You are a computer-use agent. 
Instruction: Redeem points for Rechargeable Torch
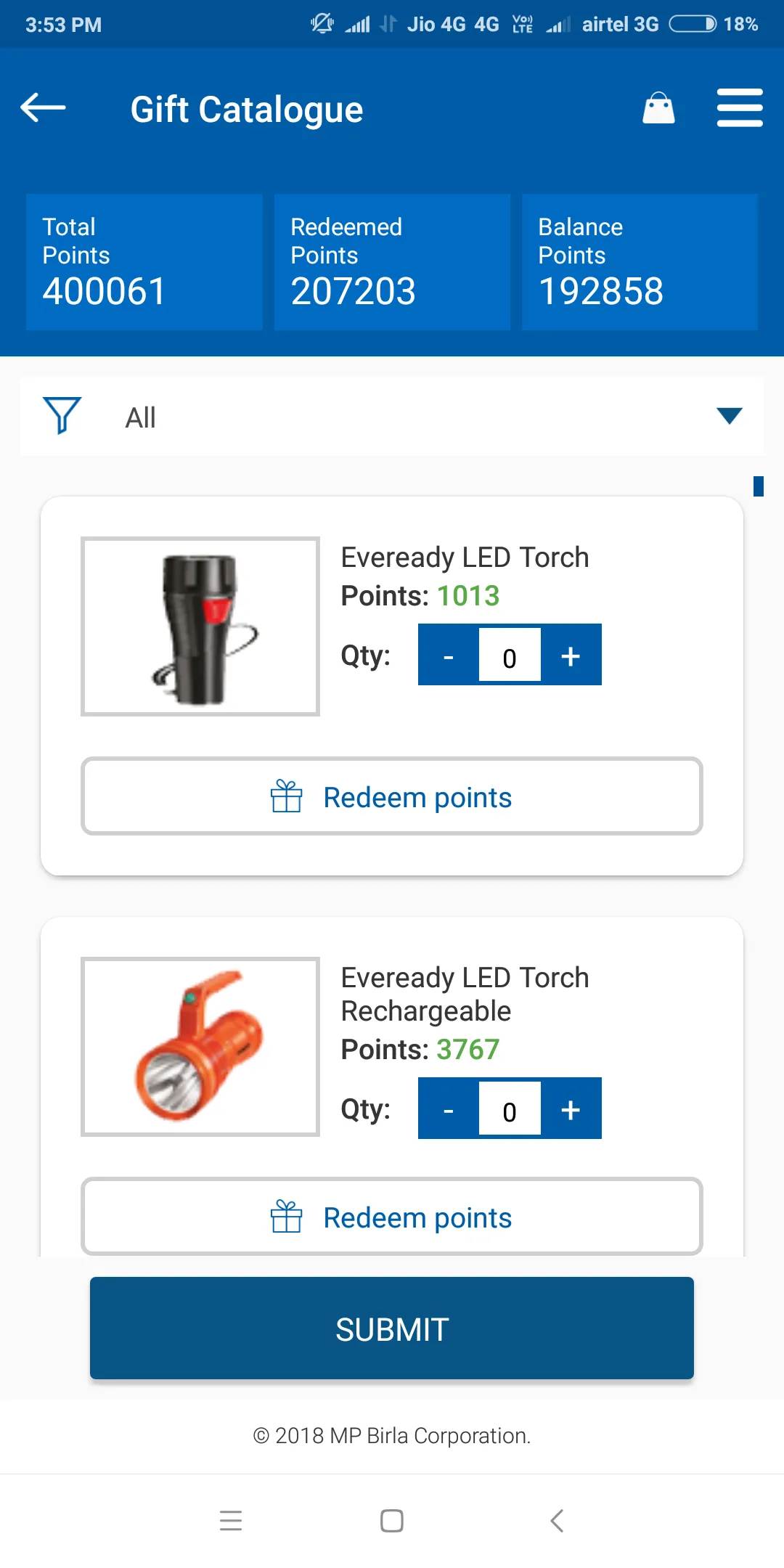[392, 1217]
